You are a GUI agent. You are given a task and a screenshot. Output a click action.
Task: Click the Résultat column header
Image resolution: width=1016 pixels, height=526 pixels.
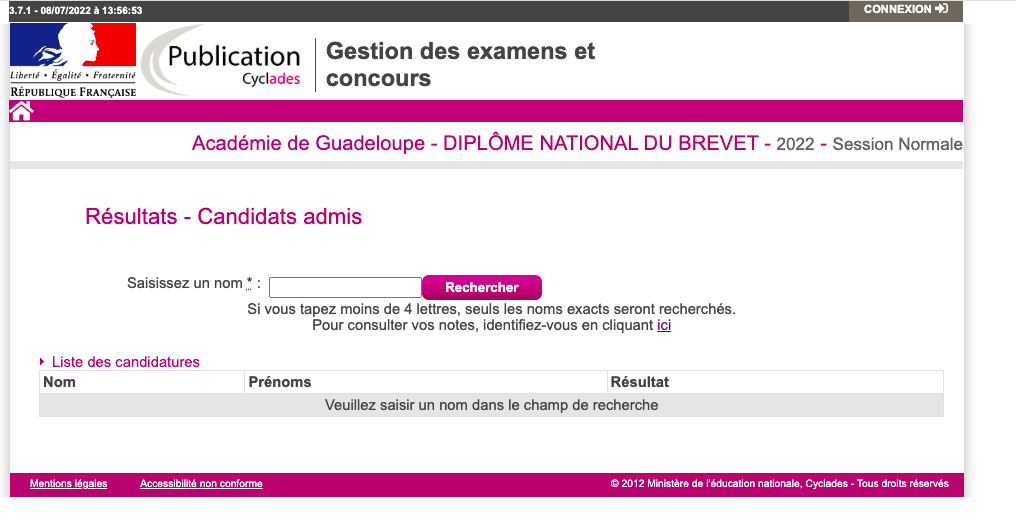point(639,382)
